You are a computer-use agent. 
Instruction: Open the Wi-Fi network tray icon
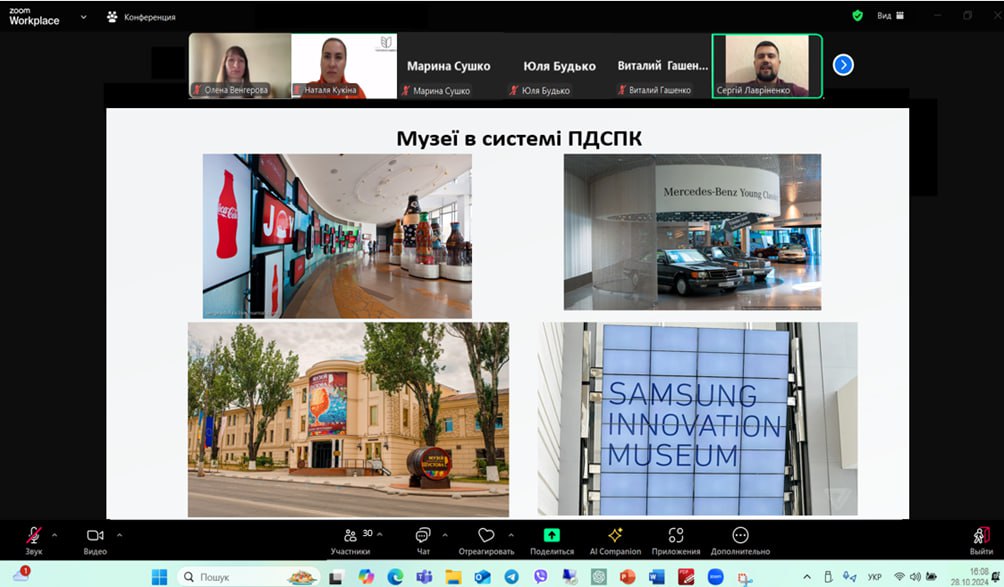tap(899, 577)
